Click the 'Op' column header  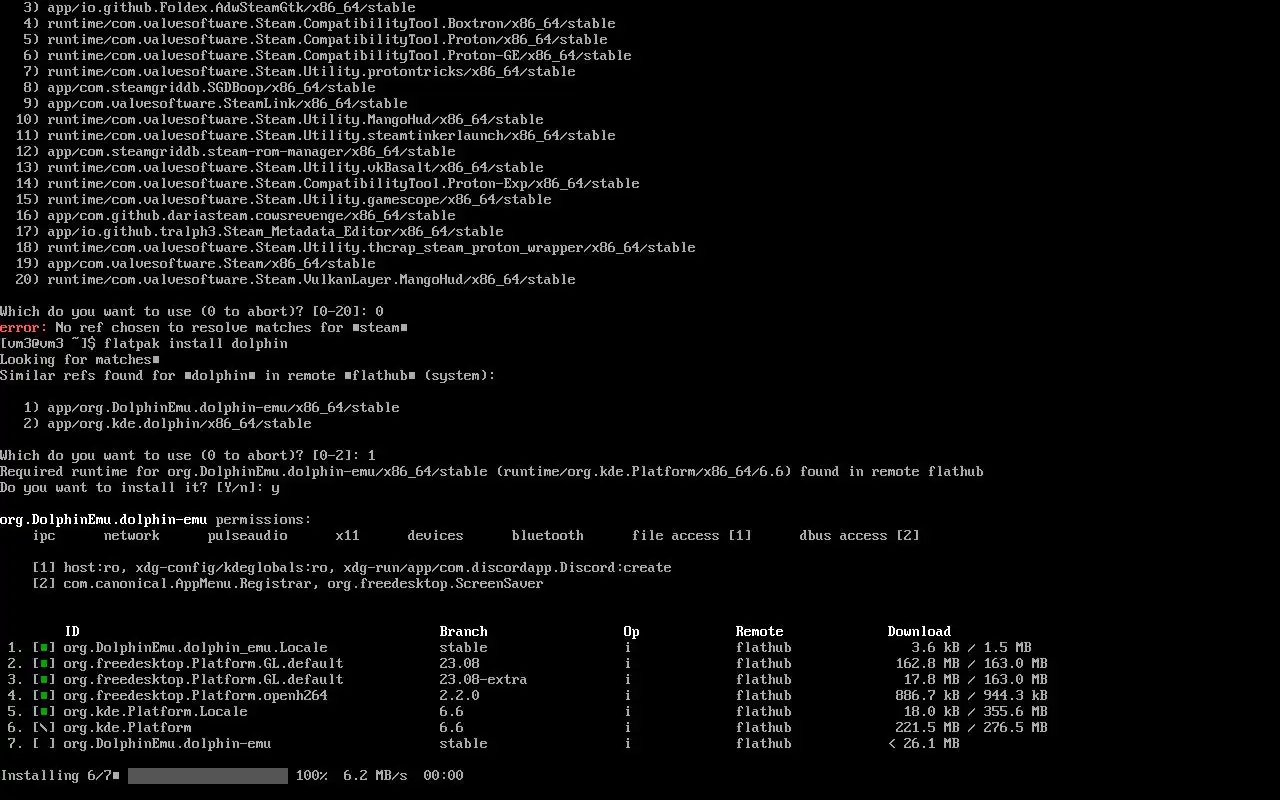(632, 632)
